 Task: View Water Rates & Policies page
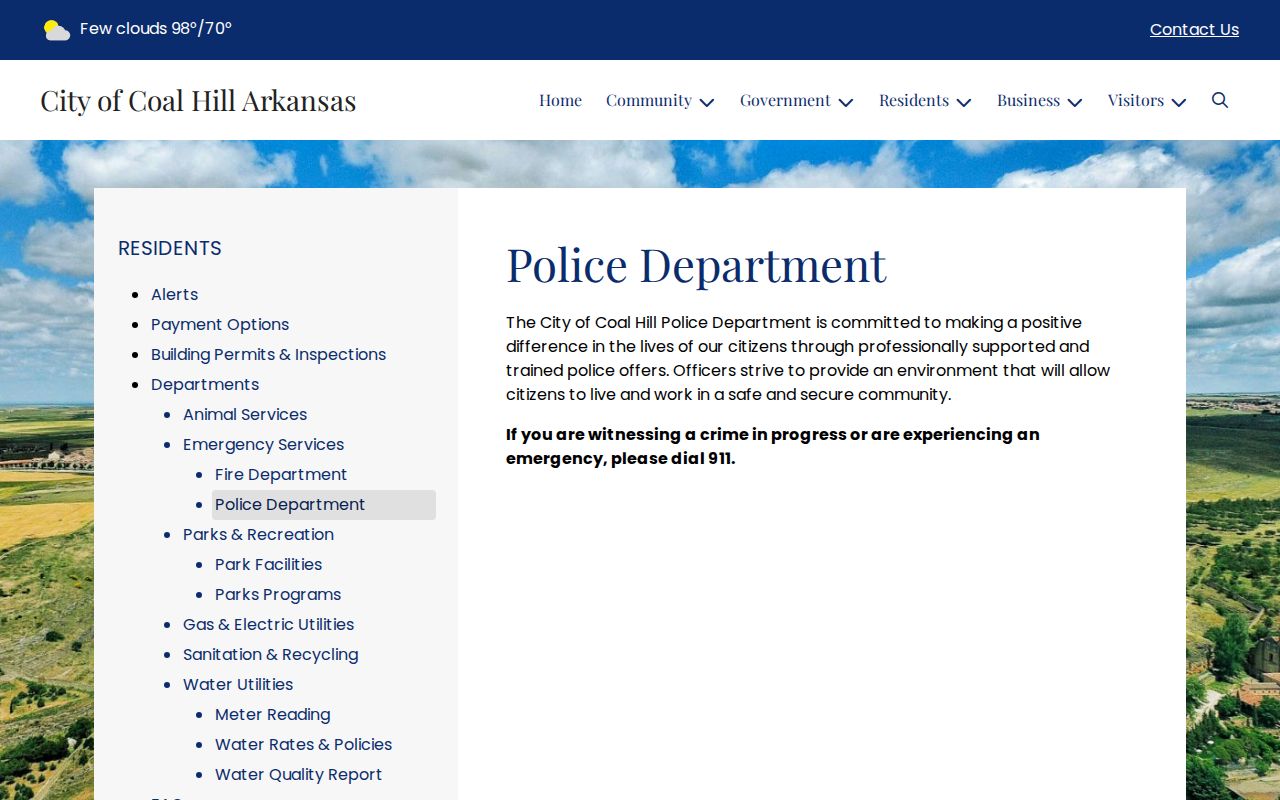[x=303, y=744]
